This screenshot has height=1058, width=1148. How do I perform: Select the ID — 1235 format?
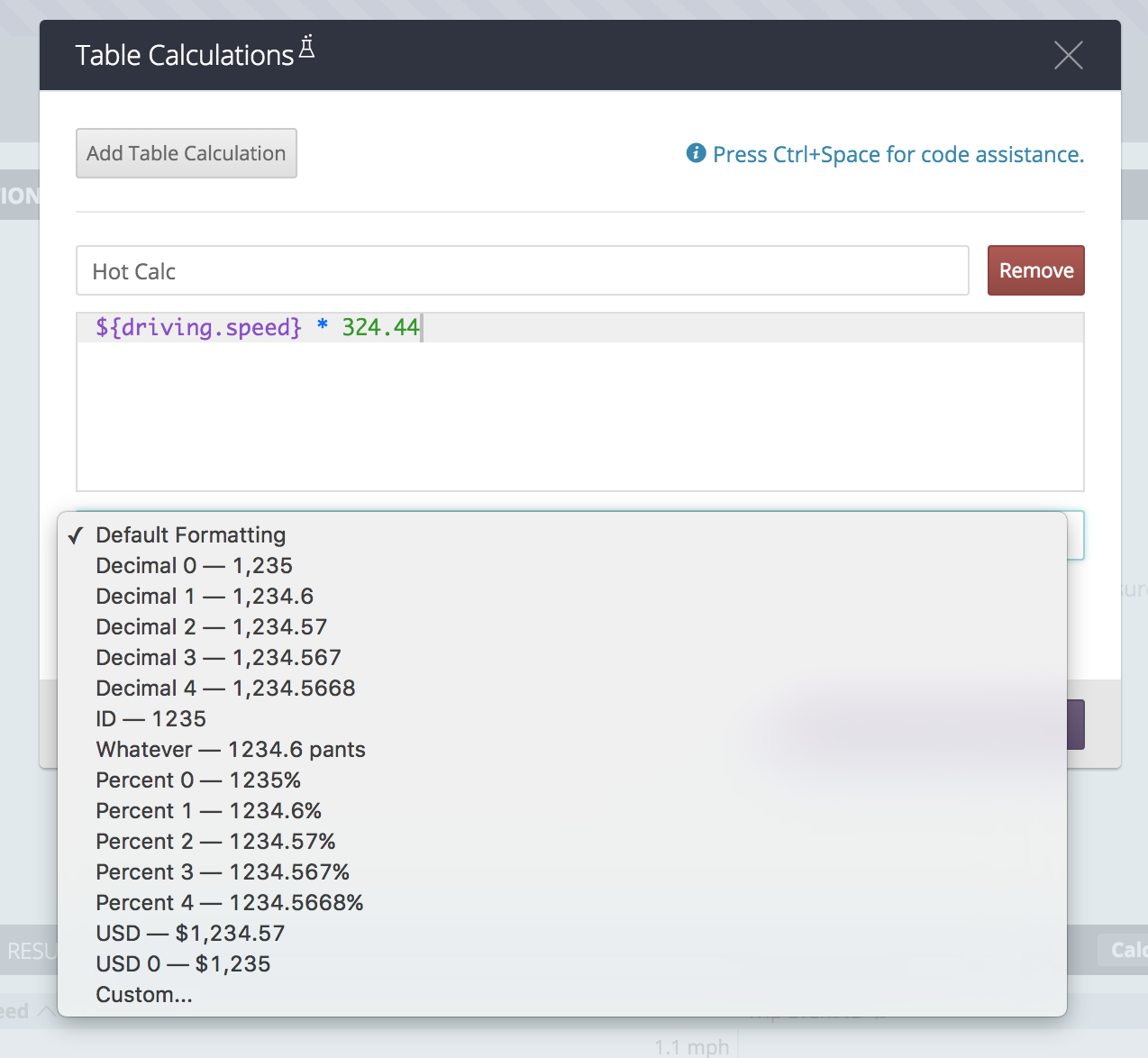(x=151, y=719)
